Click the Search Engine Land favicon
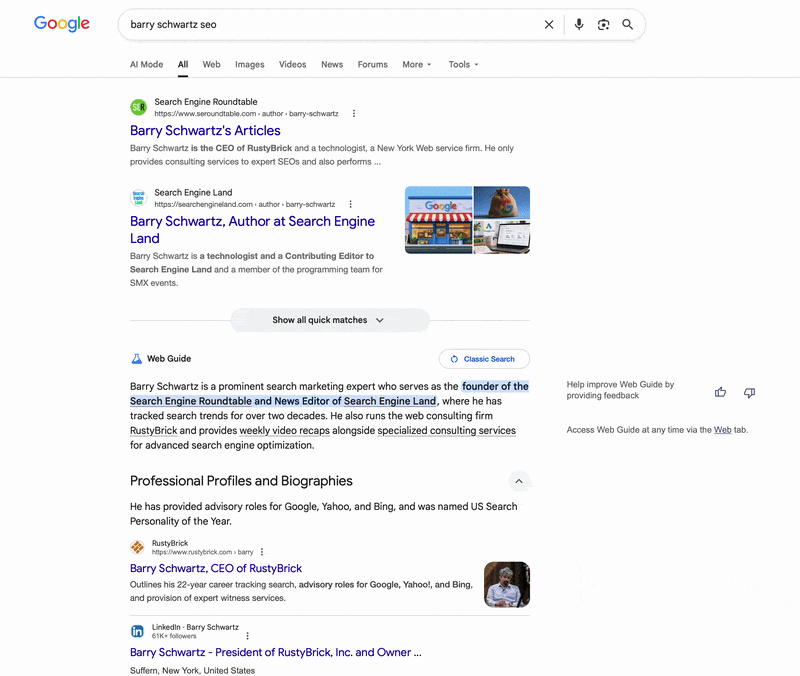This screenshot has height=676, width=800. [138, 198]
